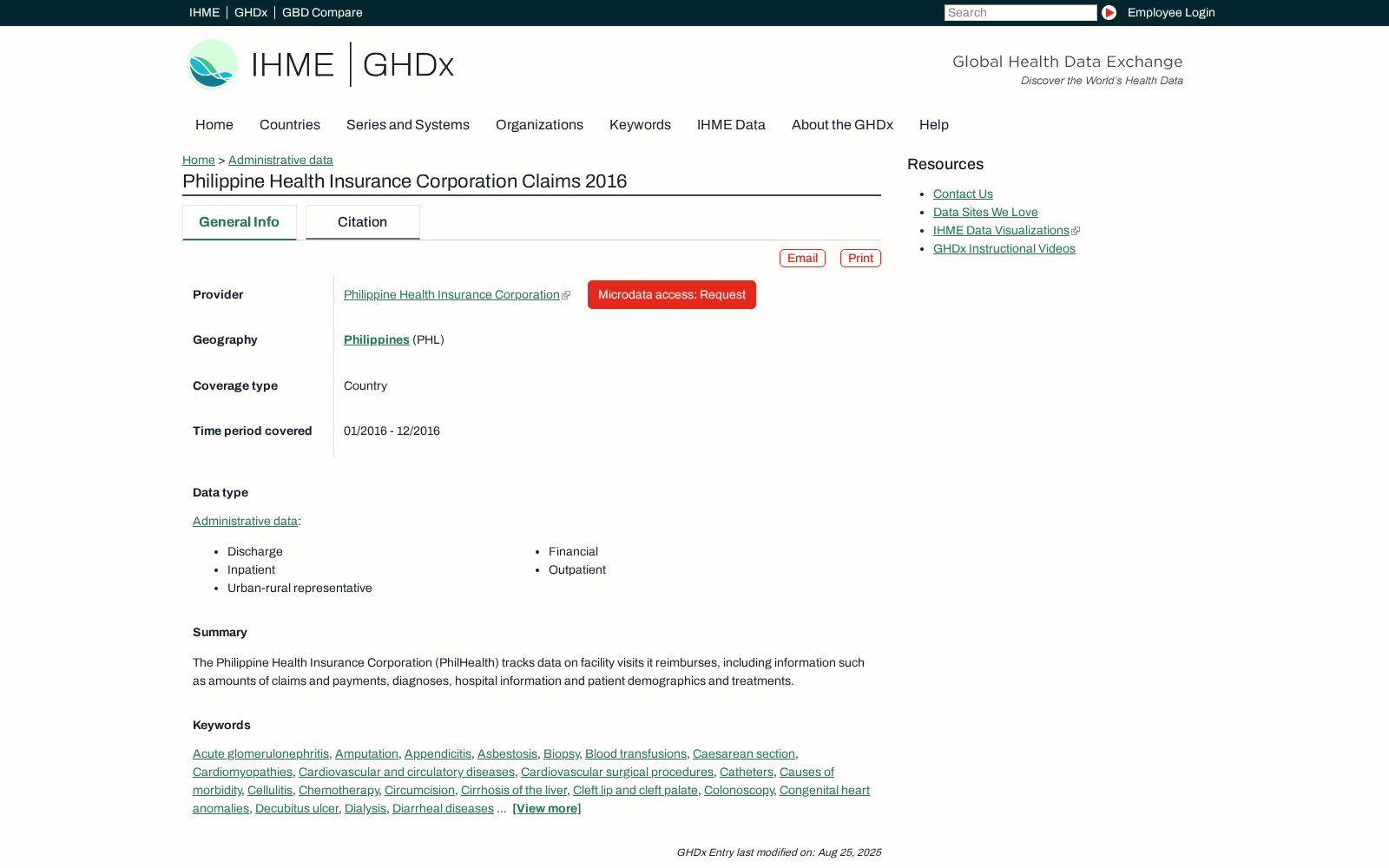Screen dimensions: 1389x868
Task: Click Microdata access: Request button
Action: click(x=672, y=294)
